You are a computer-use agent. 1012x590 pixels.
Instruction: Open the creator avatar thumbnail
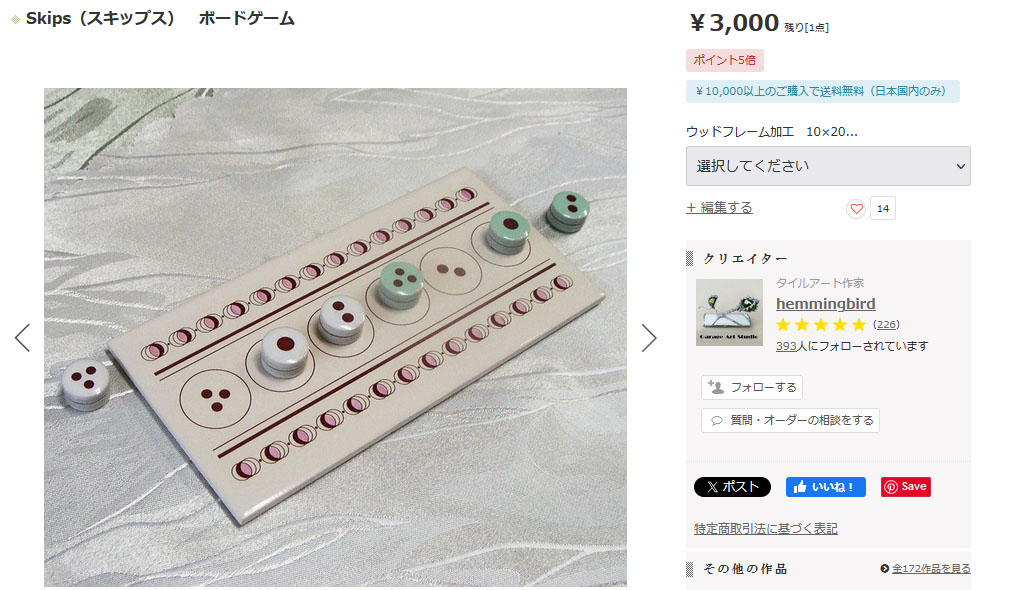729,312
